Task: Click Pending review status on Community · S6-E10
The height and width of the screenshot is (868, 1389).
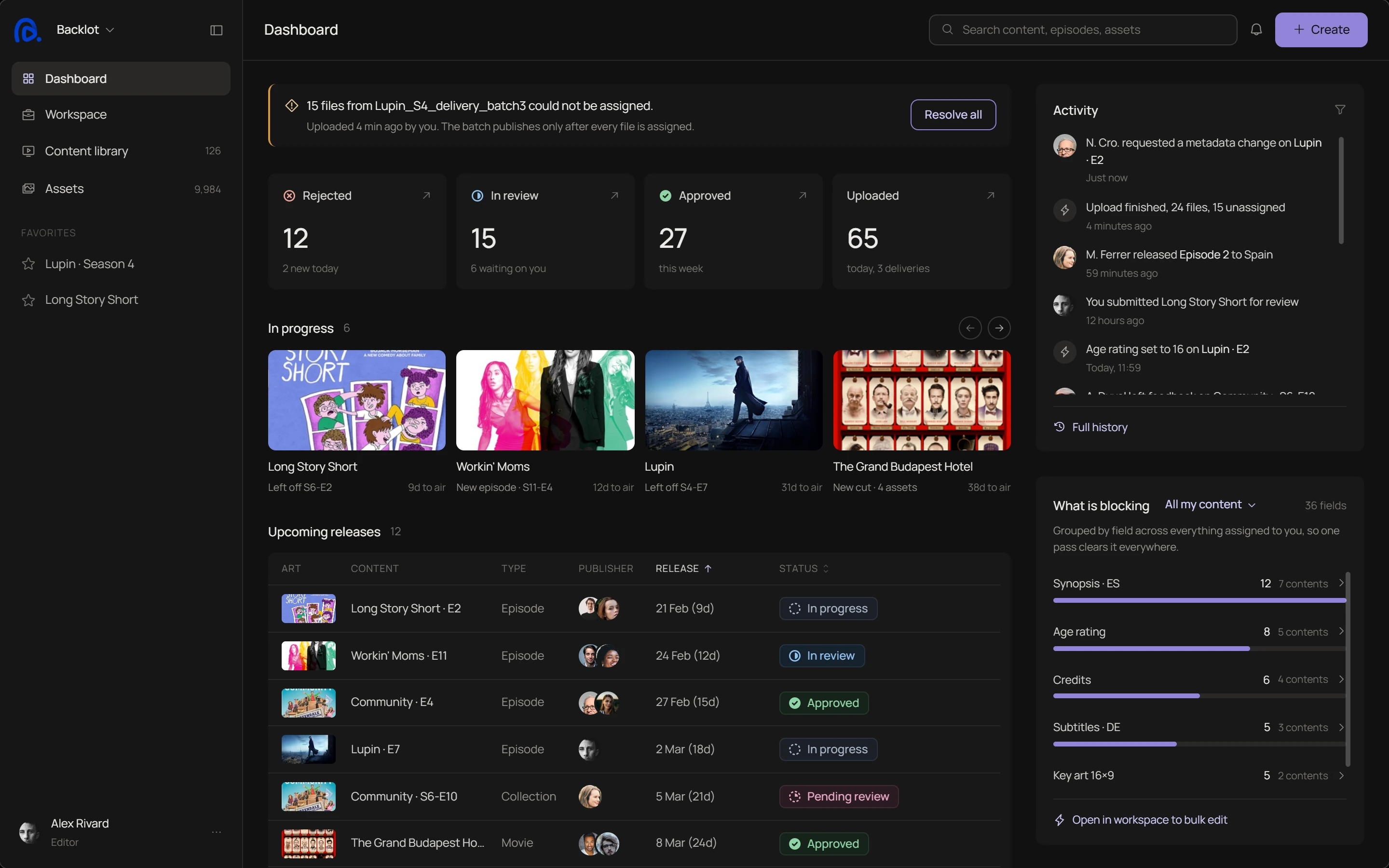Action: tap(839, 797)
